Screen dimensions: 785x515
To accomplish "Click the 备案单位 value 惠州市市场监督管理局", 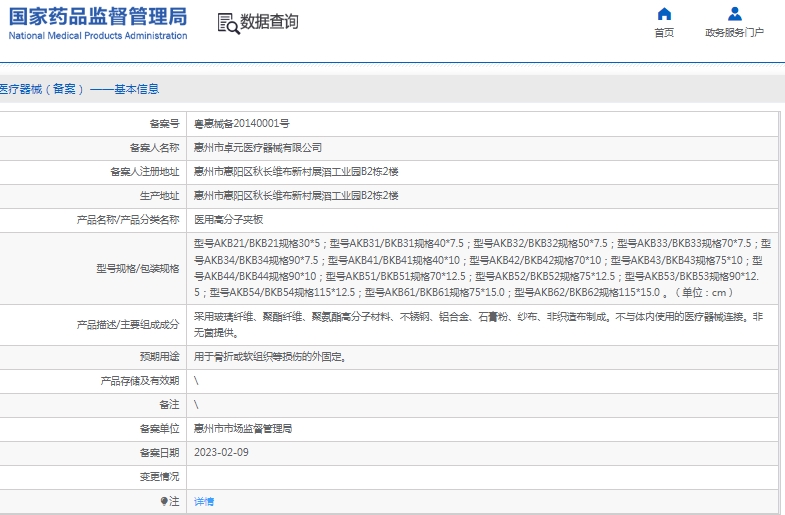I will pos(243,428).
